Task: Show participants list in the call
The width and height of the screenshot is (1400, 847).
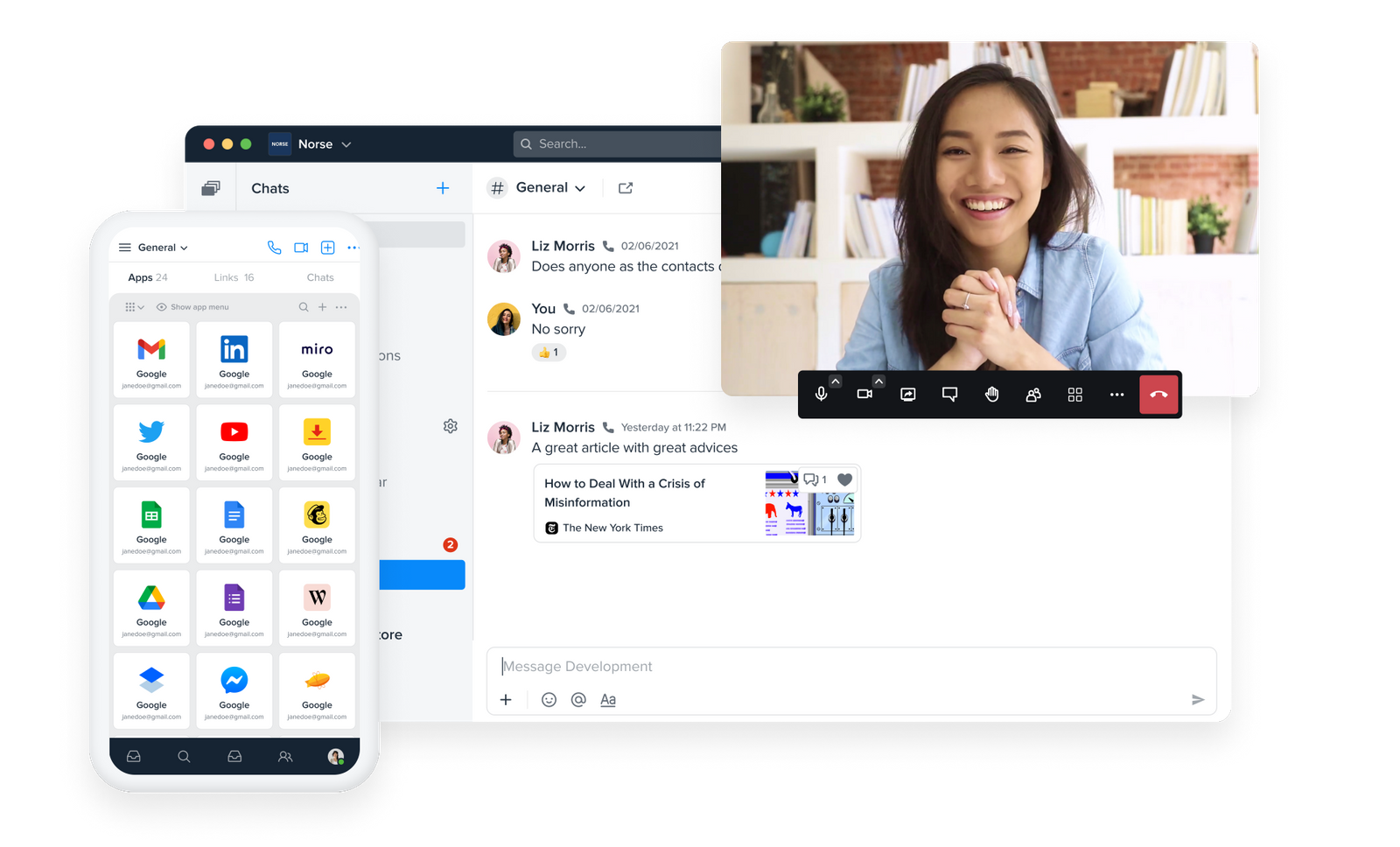Action: 1032,394
